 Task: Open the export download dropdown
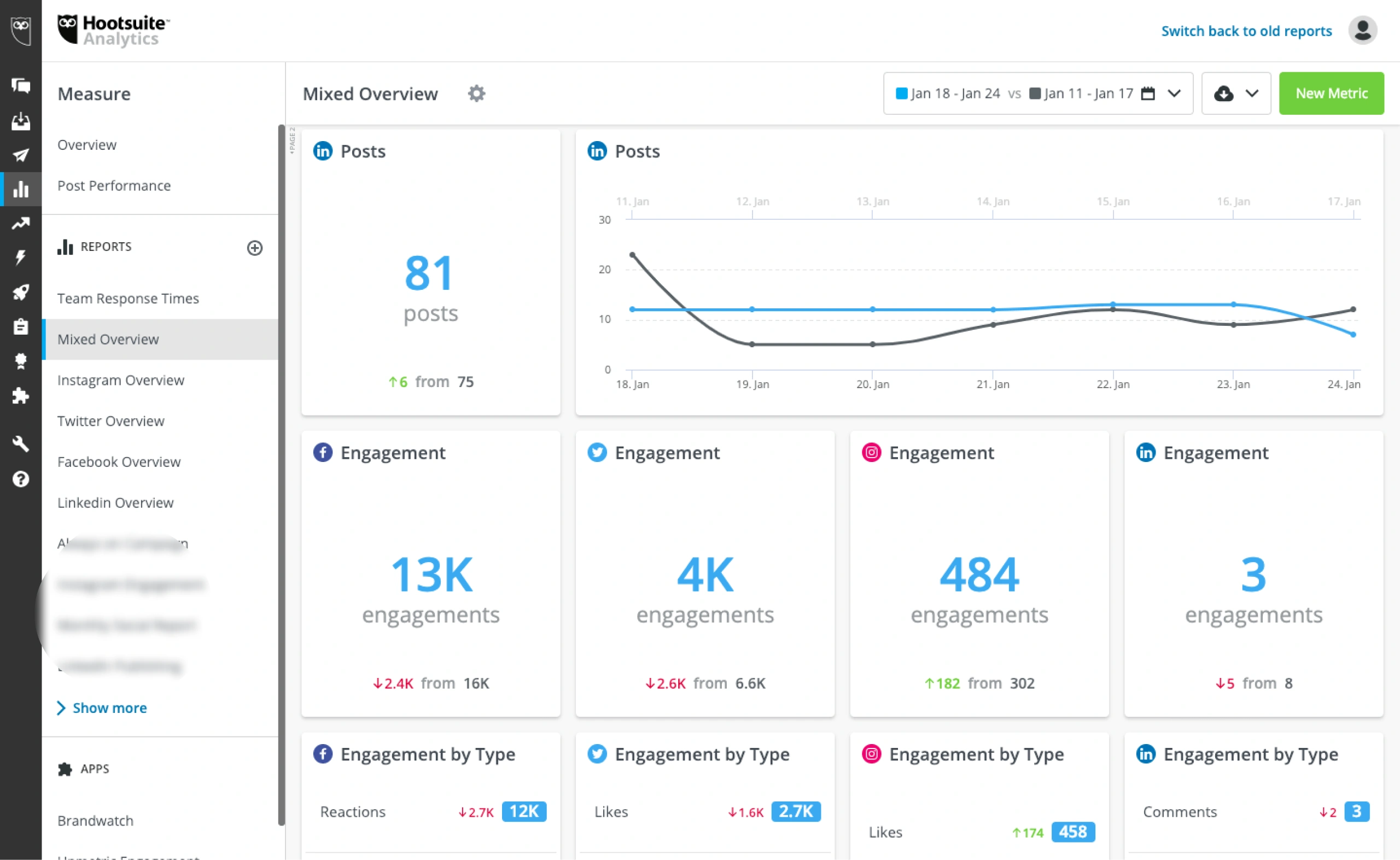point(1235,93)
